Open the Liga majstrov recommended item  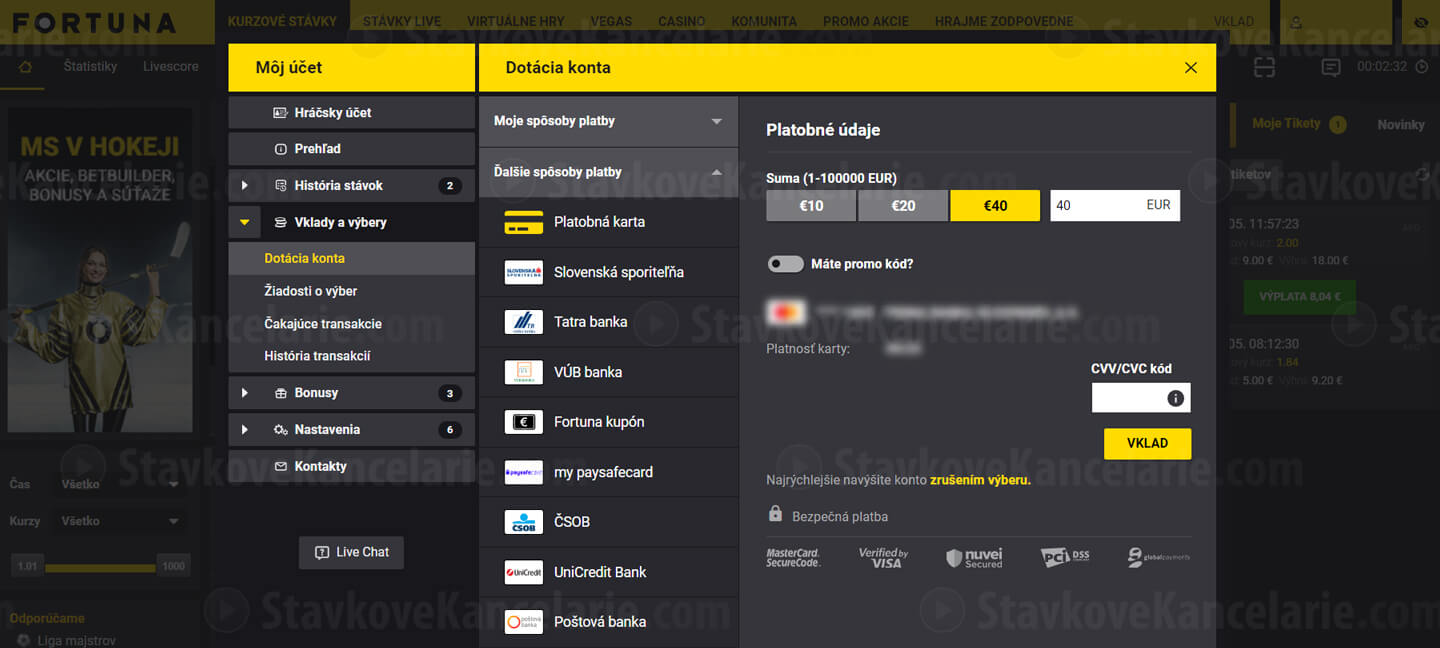76,640
